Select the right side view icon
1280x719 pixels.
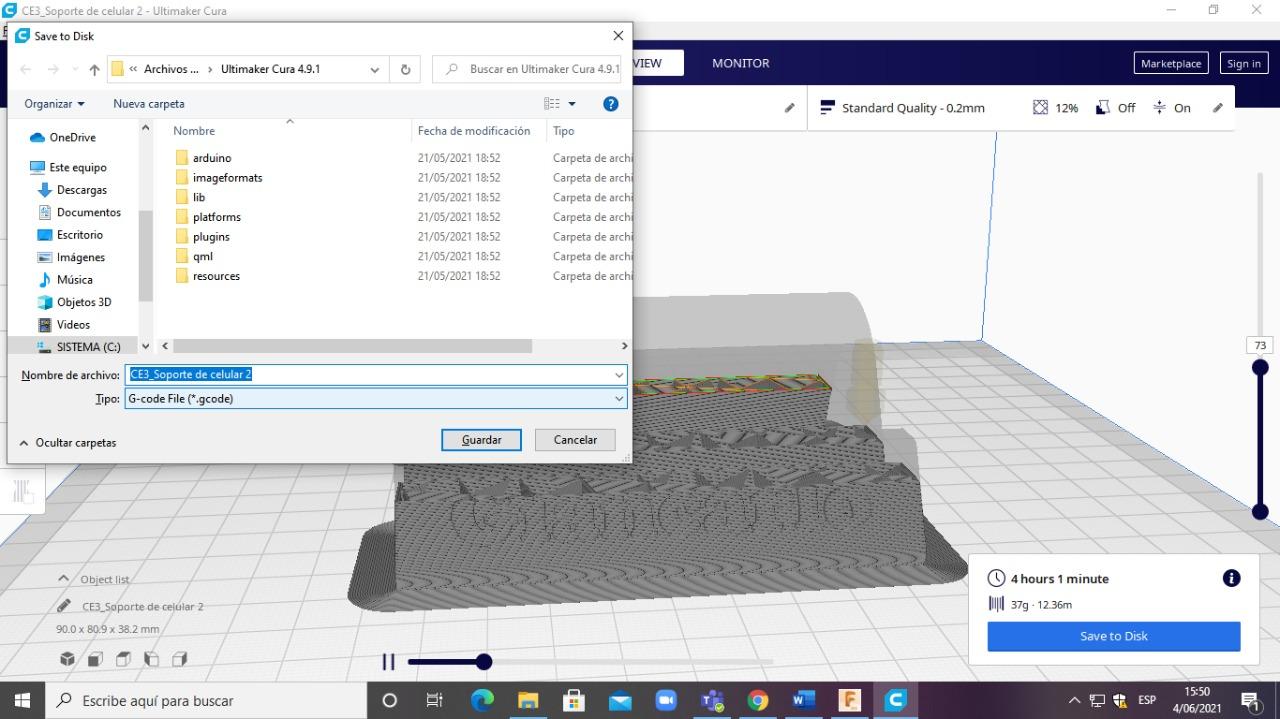click(x=180, y=659)
